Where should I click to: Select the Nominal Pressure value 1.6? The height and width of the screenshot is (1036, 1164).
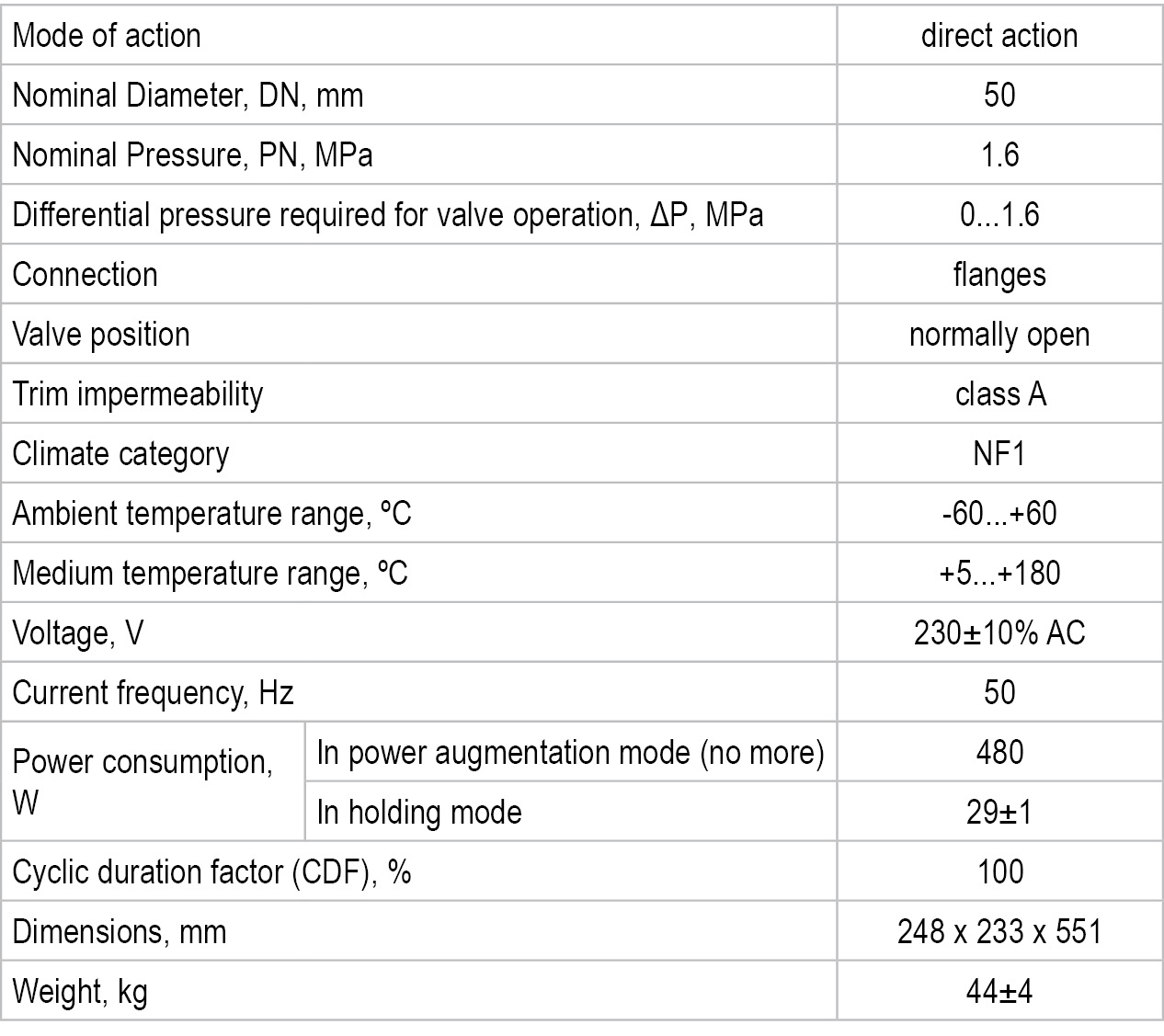pyautogui.click(x=999, y=154)
